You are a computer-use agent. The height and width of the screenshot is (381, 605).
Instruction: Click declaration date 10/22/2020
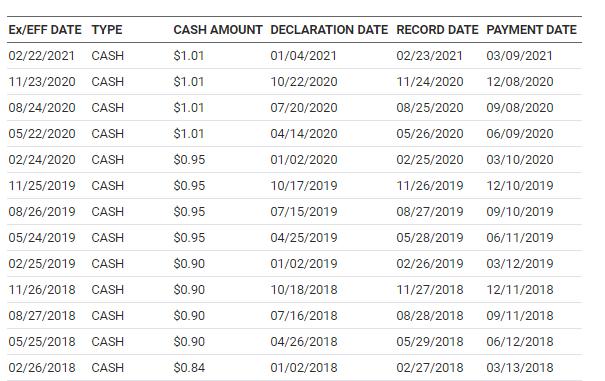click(304, 82)
